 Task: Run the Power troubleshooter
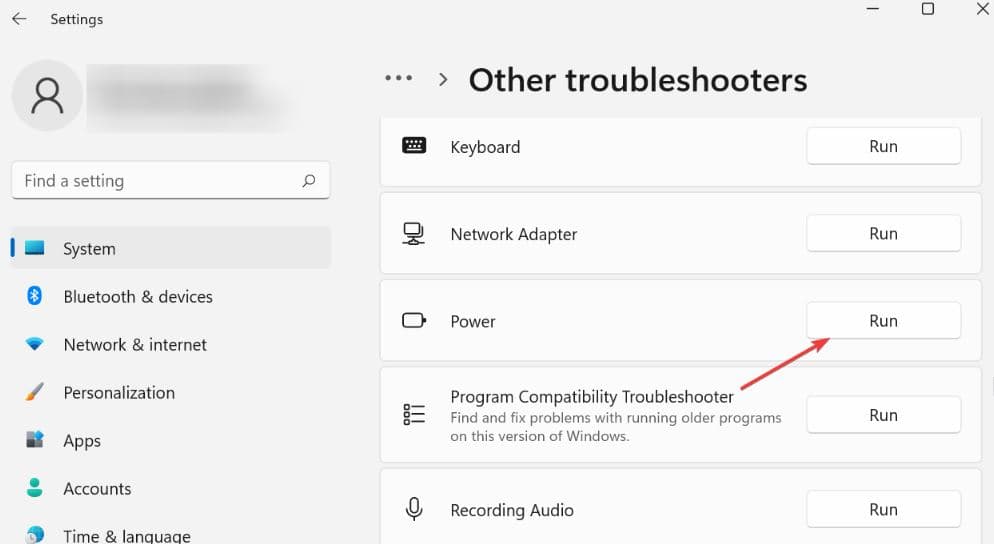(x=883, y=321)
